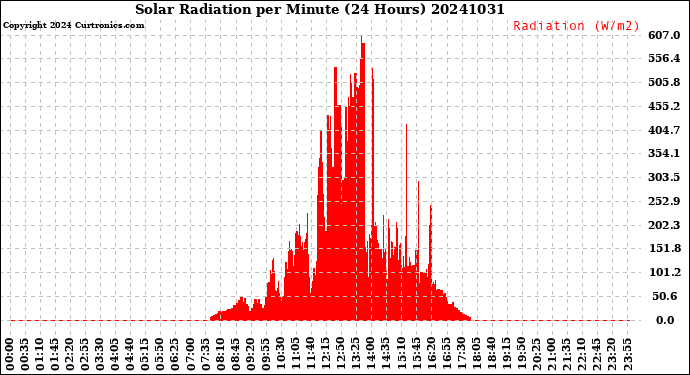Viewport: 690px width, 375px height.
Task: Click the x-axis time label 00:00
Action: coord(10,355)
